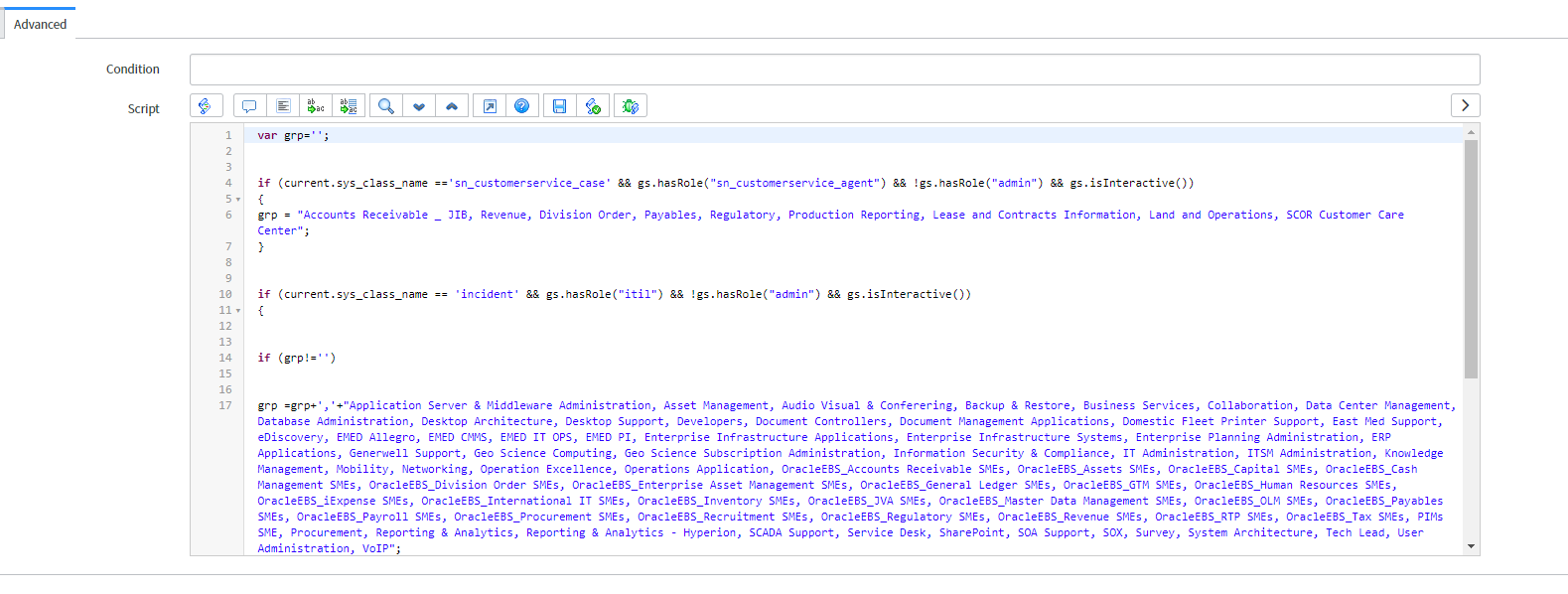The height and width of the screenshot is (594, 1568).
Task: Click "SCOR Customer Care" text in line 6
Action: click(x=1345, y=215)
